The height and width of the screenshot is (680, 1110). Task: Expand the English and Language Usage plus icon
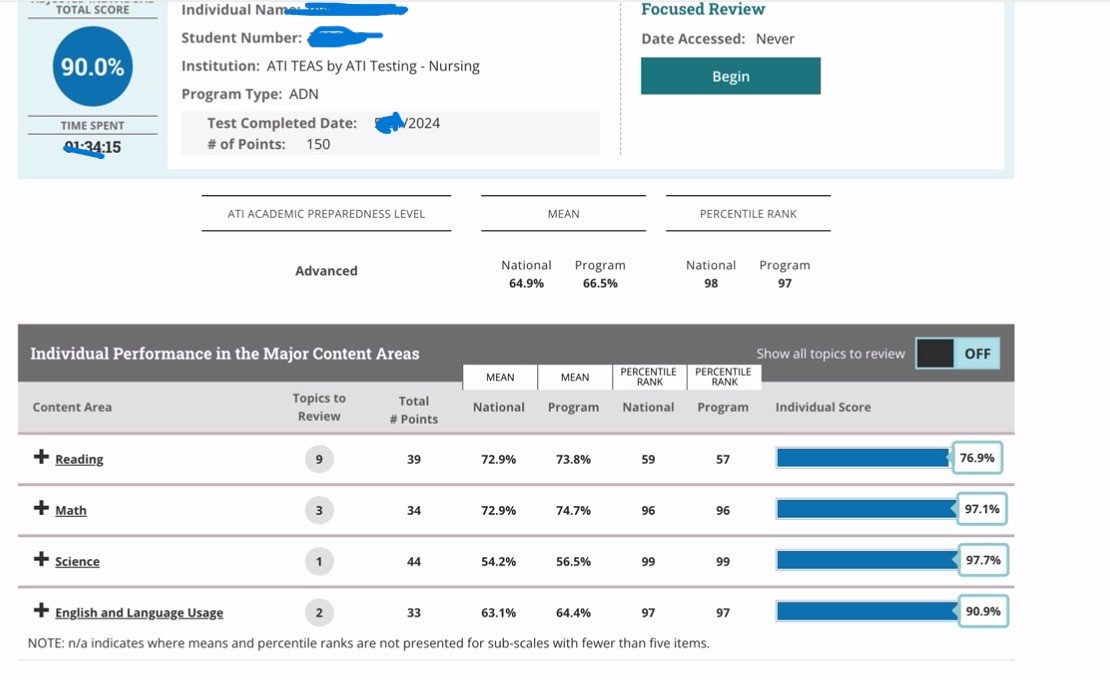pos(41,610)
